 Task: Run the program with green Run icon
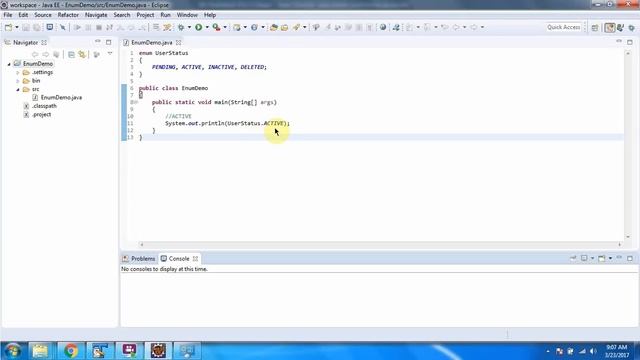coord(199,27)
